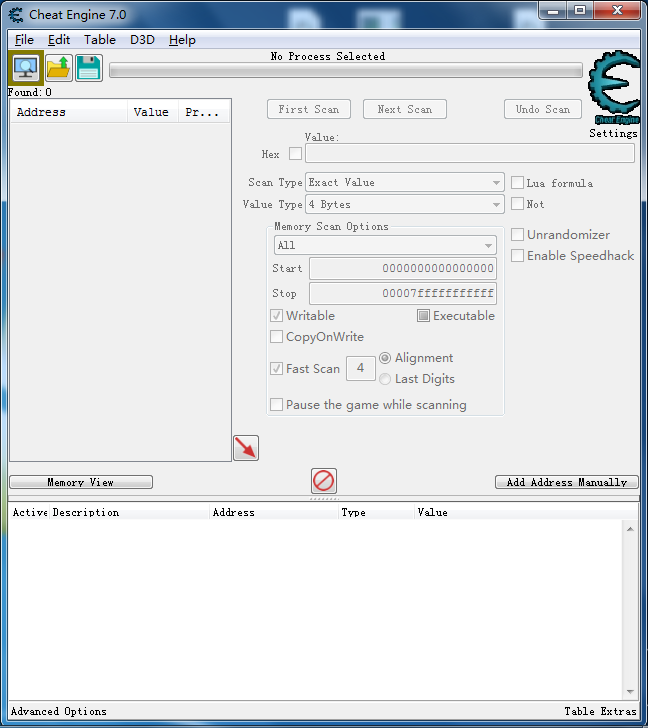Click the Cheat Engine logo for settings
648x728 pixels.
click(614, 87)
